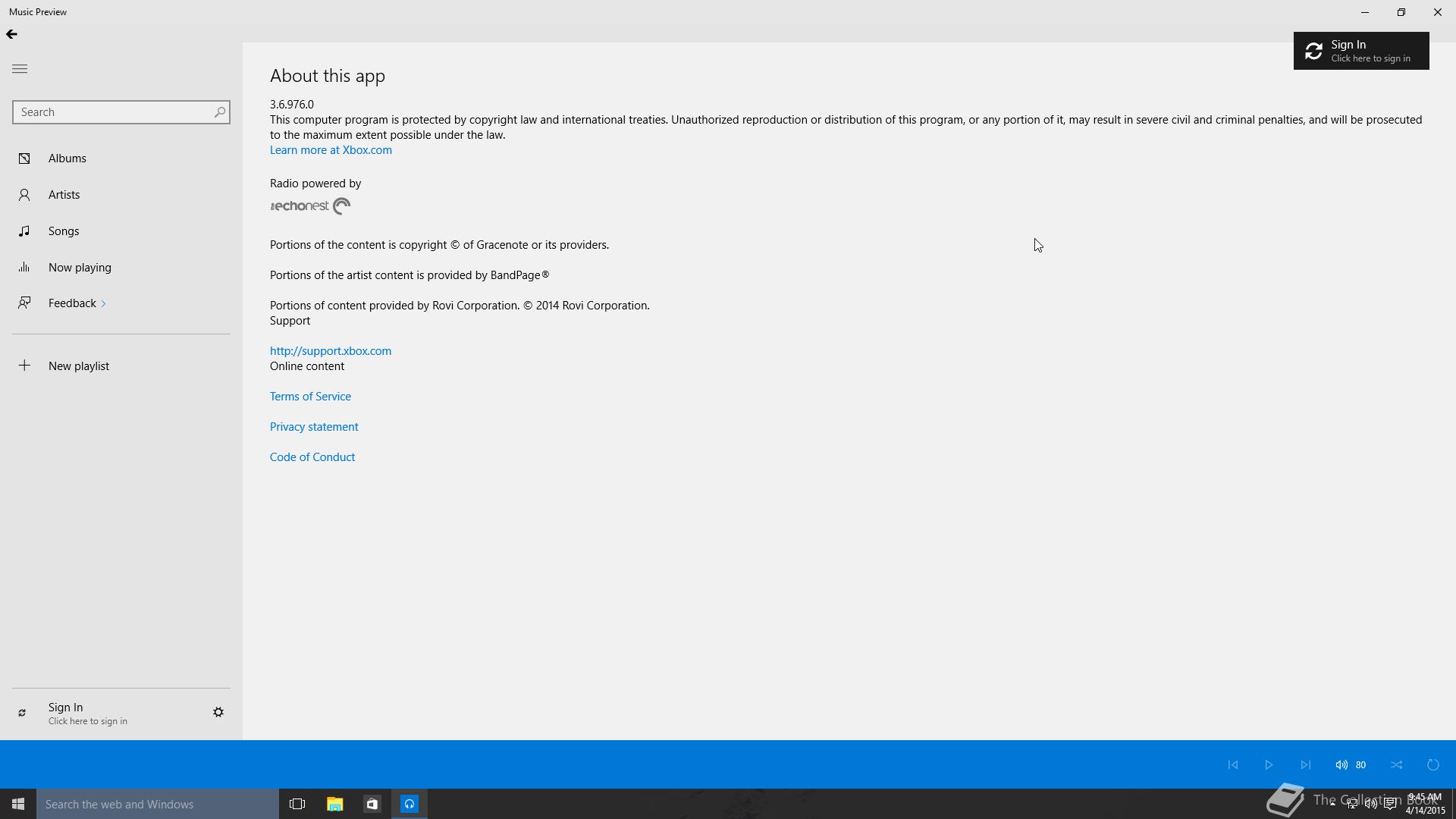Viewport: 1456px width, 819px height.
Task: Focus the Search input field
Action: click(121, 112)
